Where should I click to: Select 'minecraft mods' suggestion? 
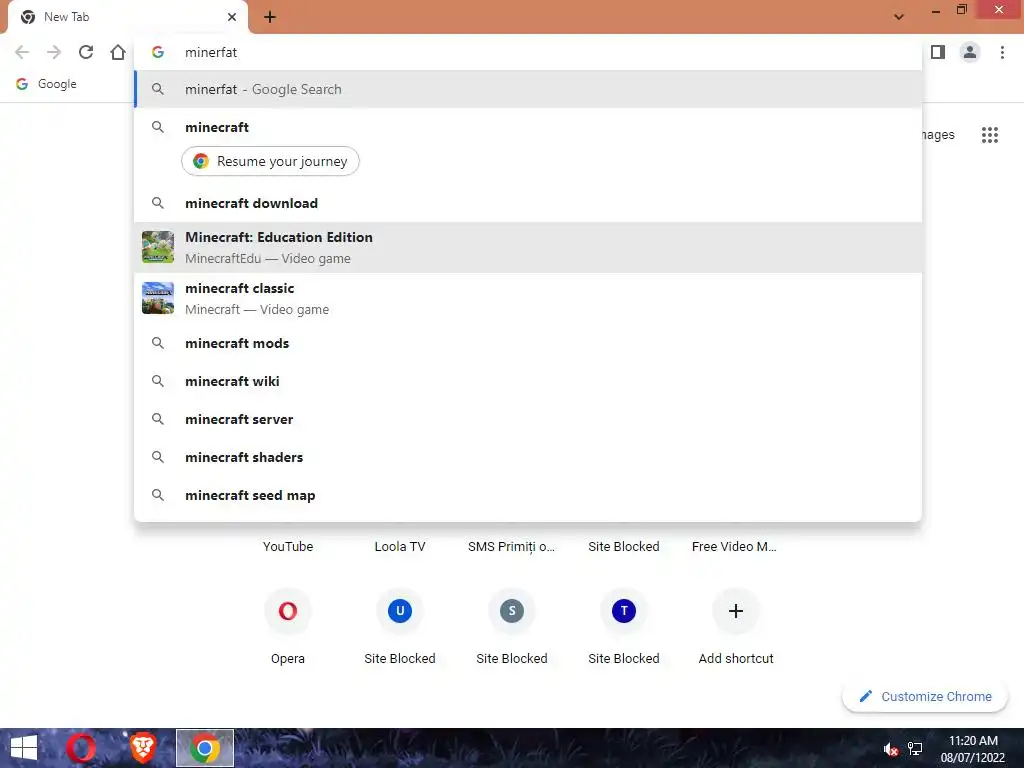[528, 344]
